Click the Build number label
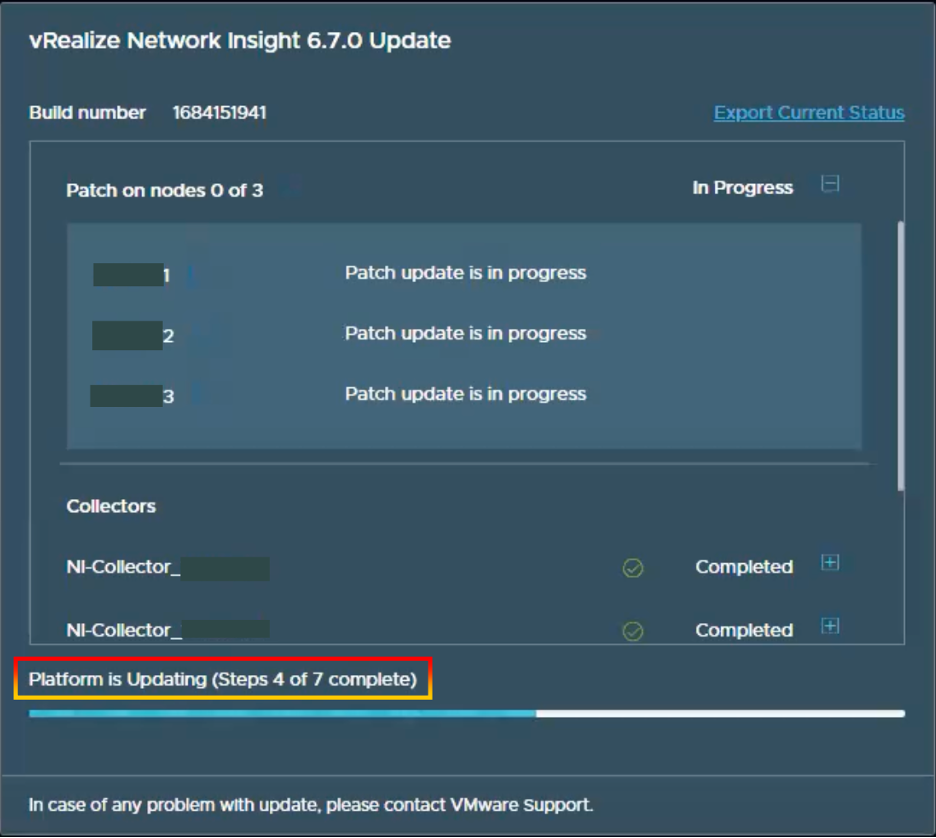936x838 pixels. (x=87, y=112)
